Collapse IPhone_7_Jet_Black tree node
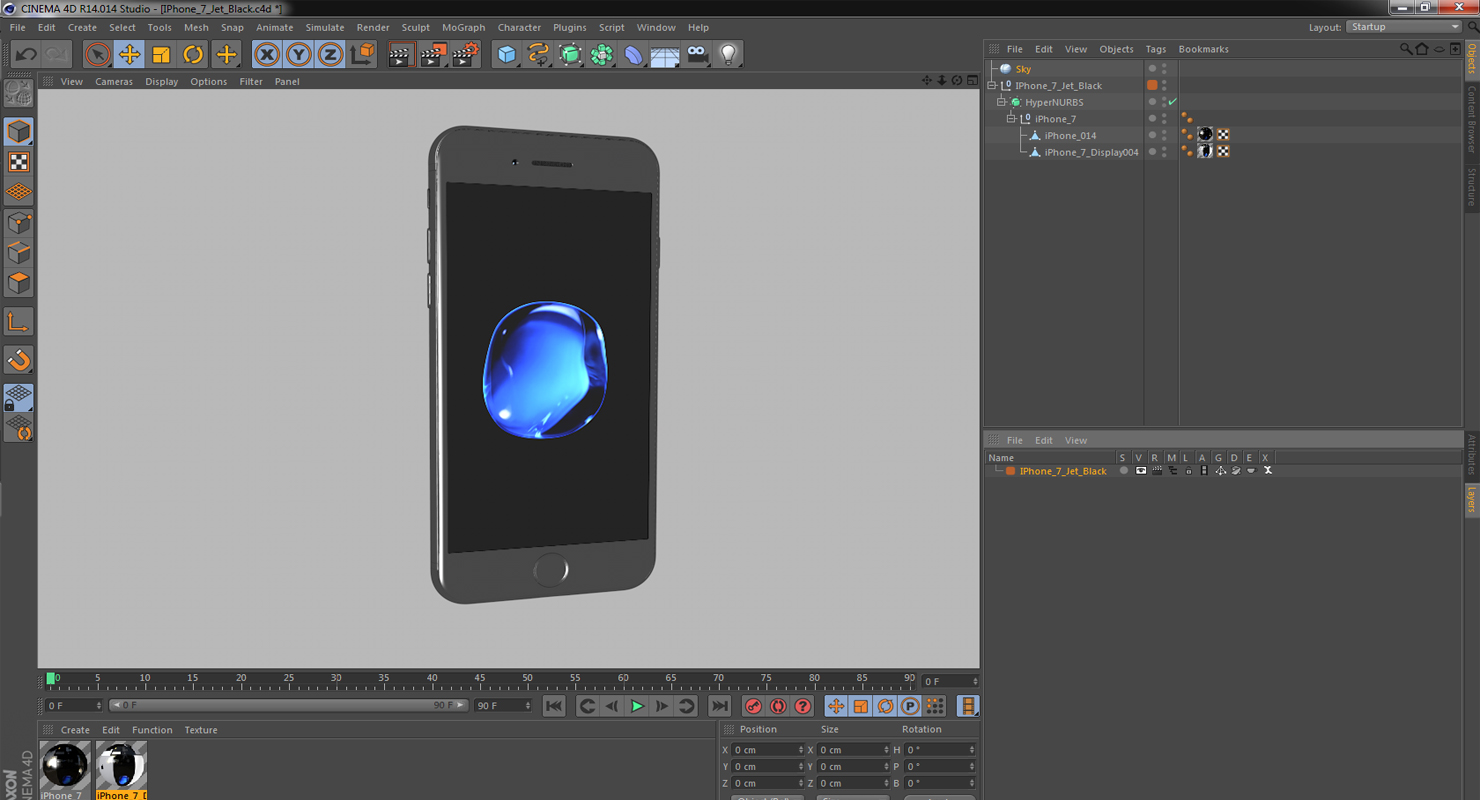This screenshot has height=800, width=1480. point(993,86)
